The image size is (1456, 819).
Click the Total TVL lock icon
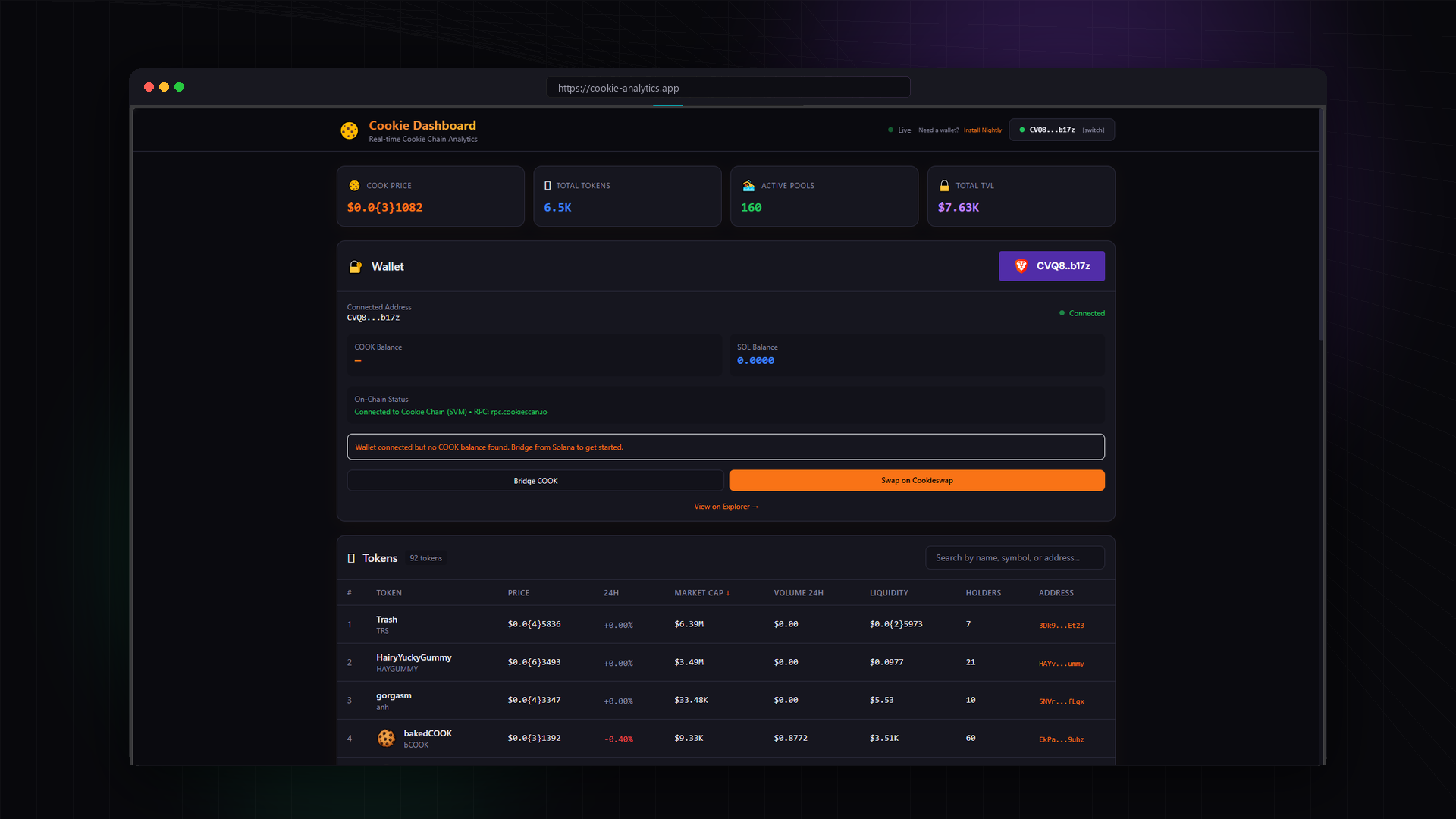(x=944, y=186)
